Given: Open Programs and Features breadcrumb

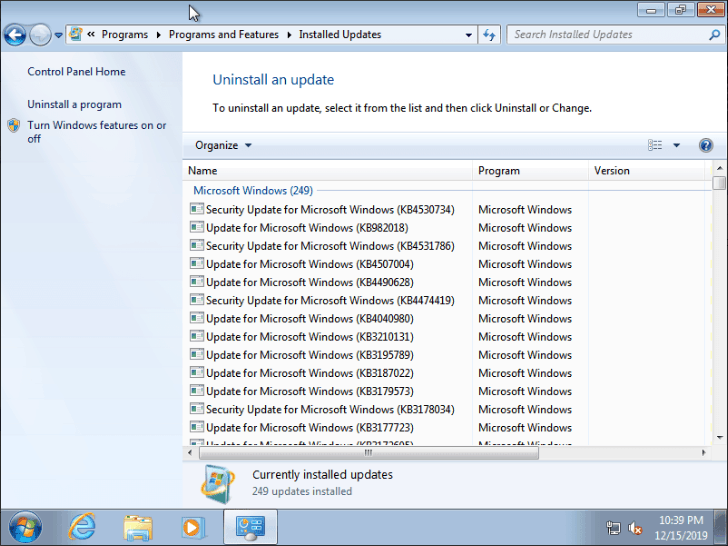Looking at the screenshot, I should pyautogui.click(x=223, y=34).
